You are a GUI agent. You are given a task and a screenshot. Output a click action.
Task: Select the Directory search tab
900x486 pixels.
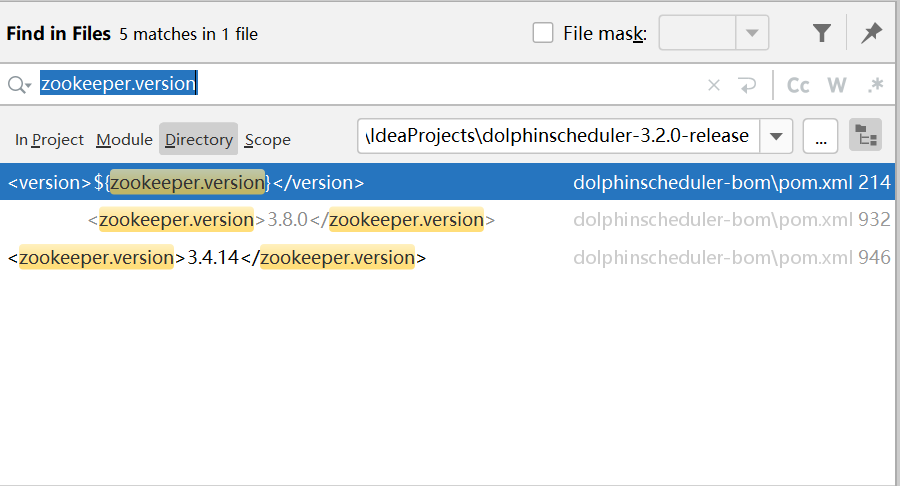[x=198, y=140]
